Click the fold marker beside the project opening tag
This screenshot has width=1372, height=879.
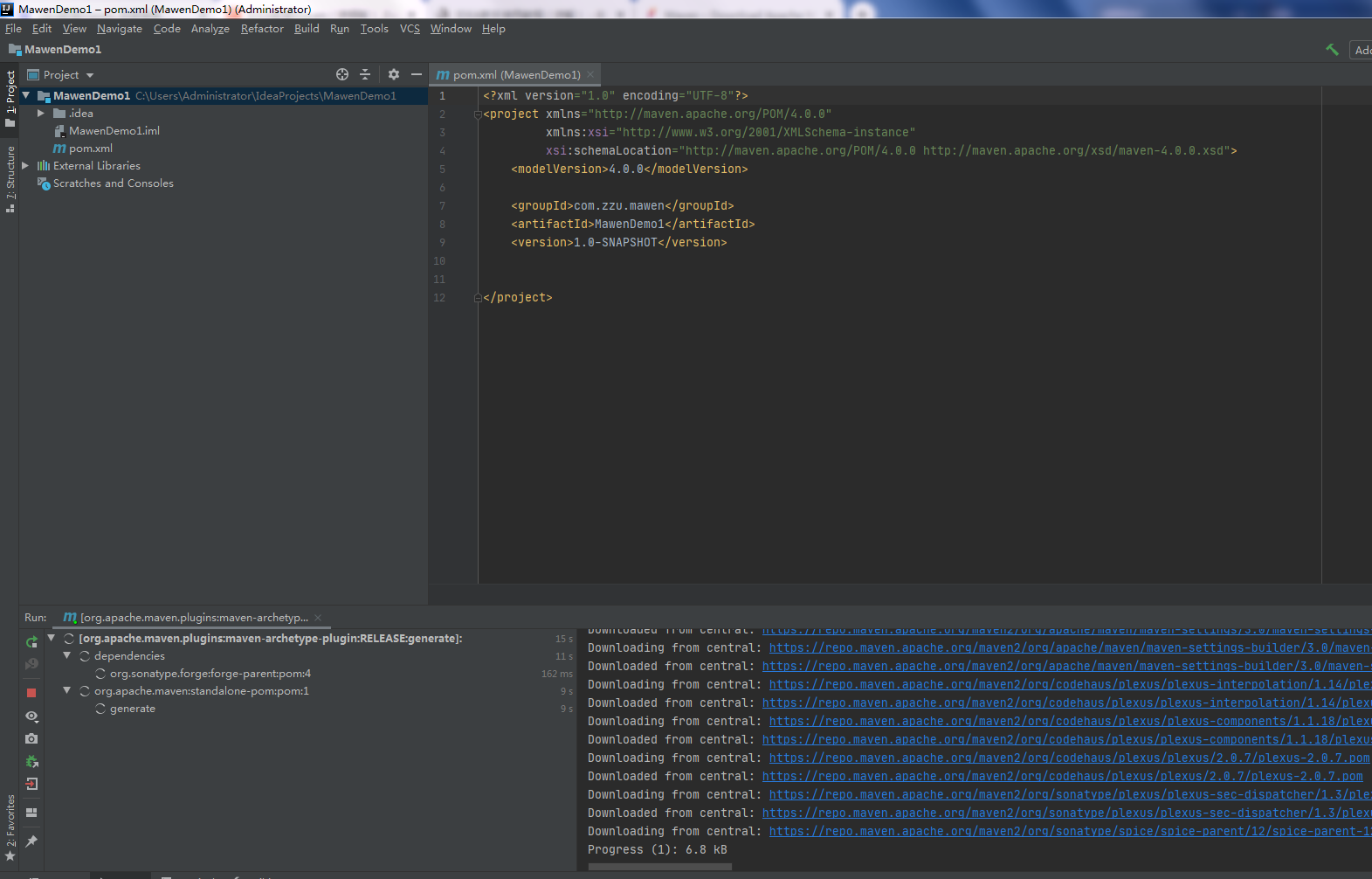point(478,114)
